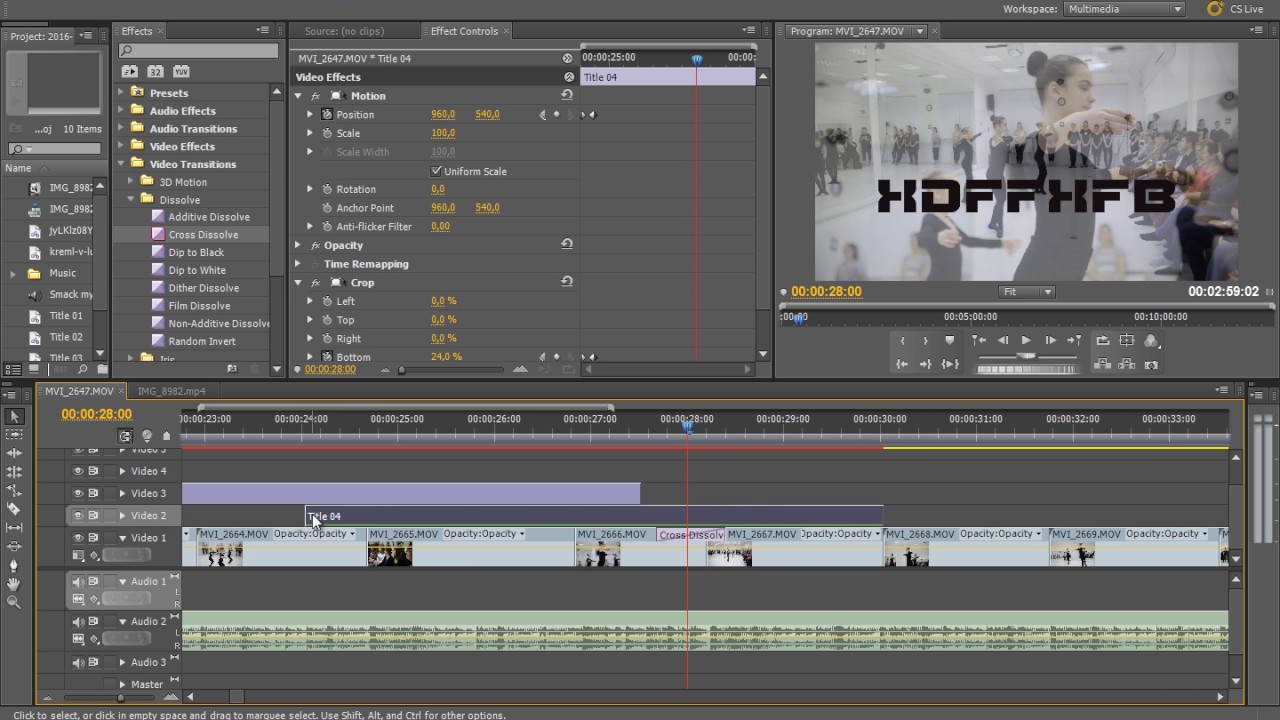Select the Slide tool
The image size is (1280, 720).
pyautogui.click(x=14, y=546)
